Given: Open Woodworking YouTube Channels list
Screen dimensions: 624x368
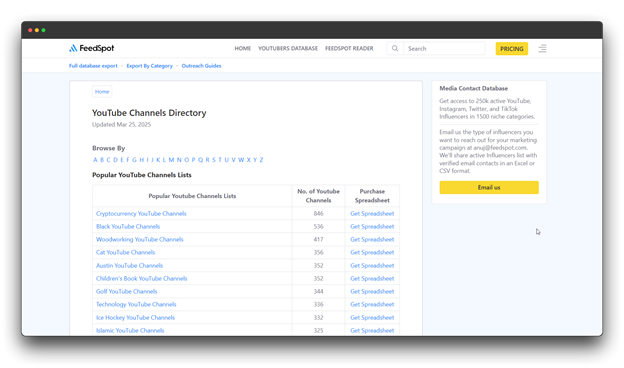Looking at the screenshot, I should [x=139, y=239].
